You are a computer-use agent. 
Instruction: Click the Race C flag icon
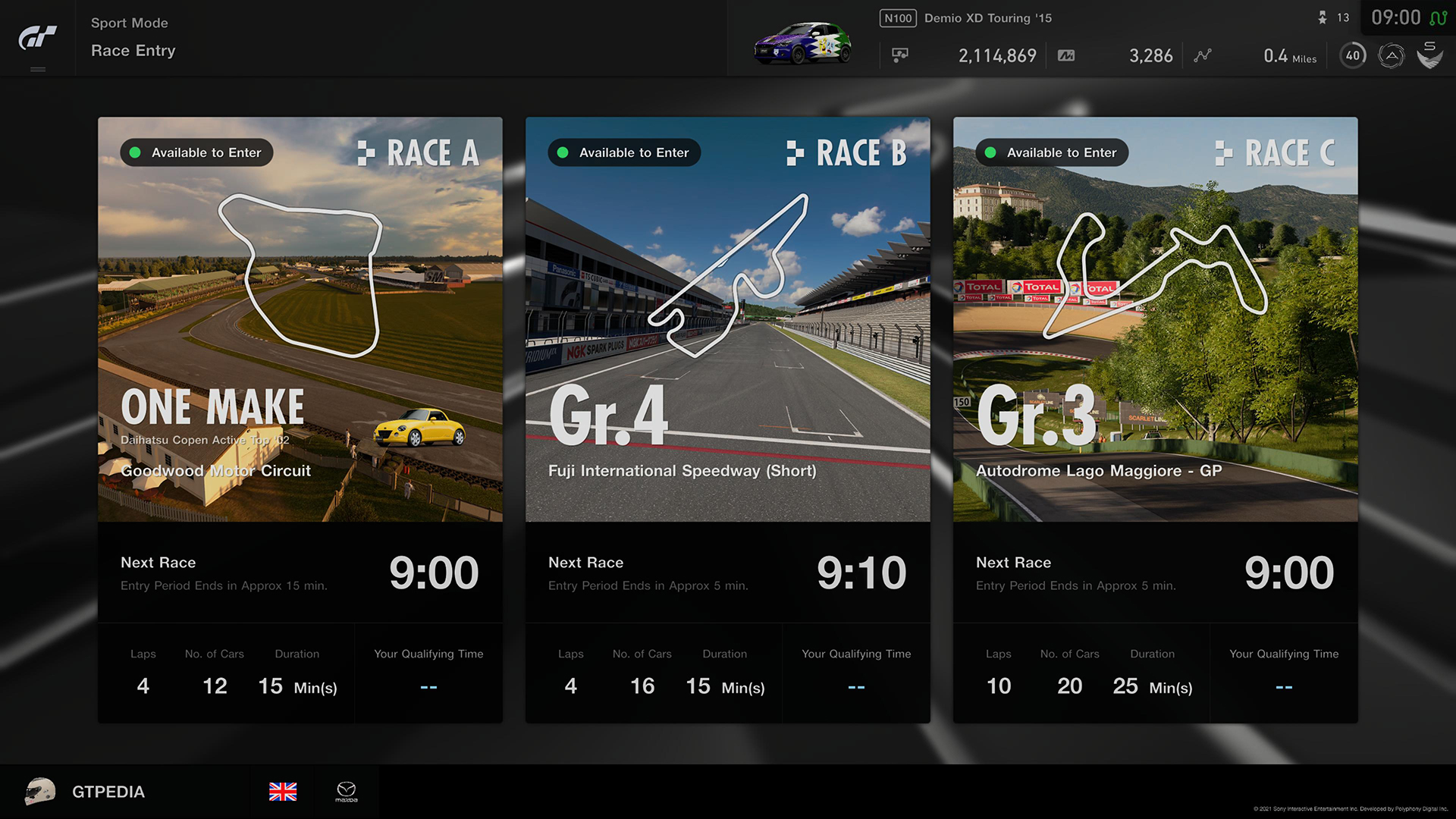tap(1224, 153)
